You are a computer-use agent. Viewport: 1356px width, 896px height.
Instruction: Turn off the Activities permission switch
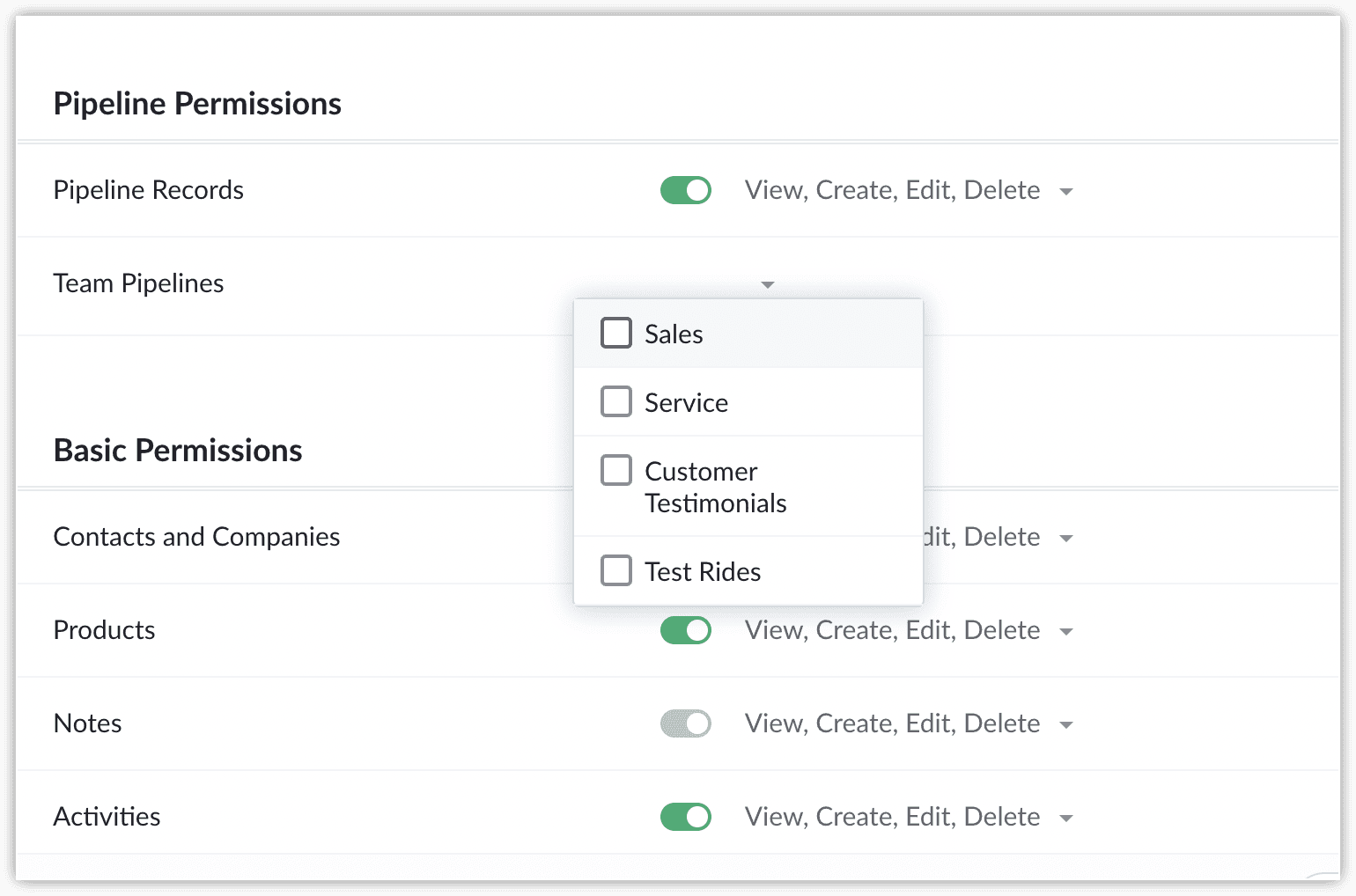pos(686,817)
